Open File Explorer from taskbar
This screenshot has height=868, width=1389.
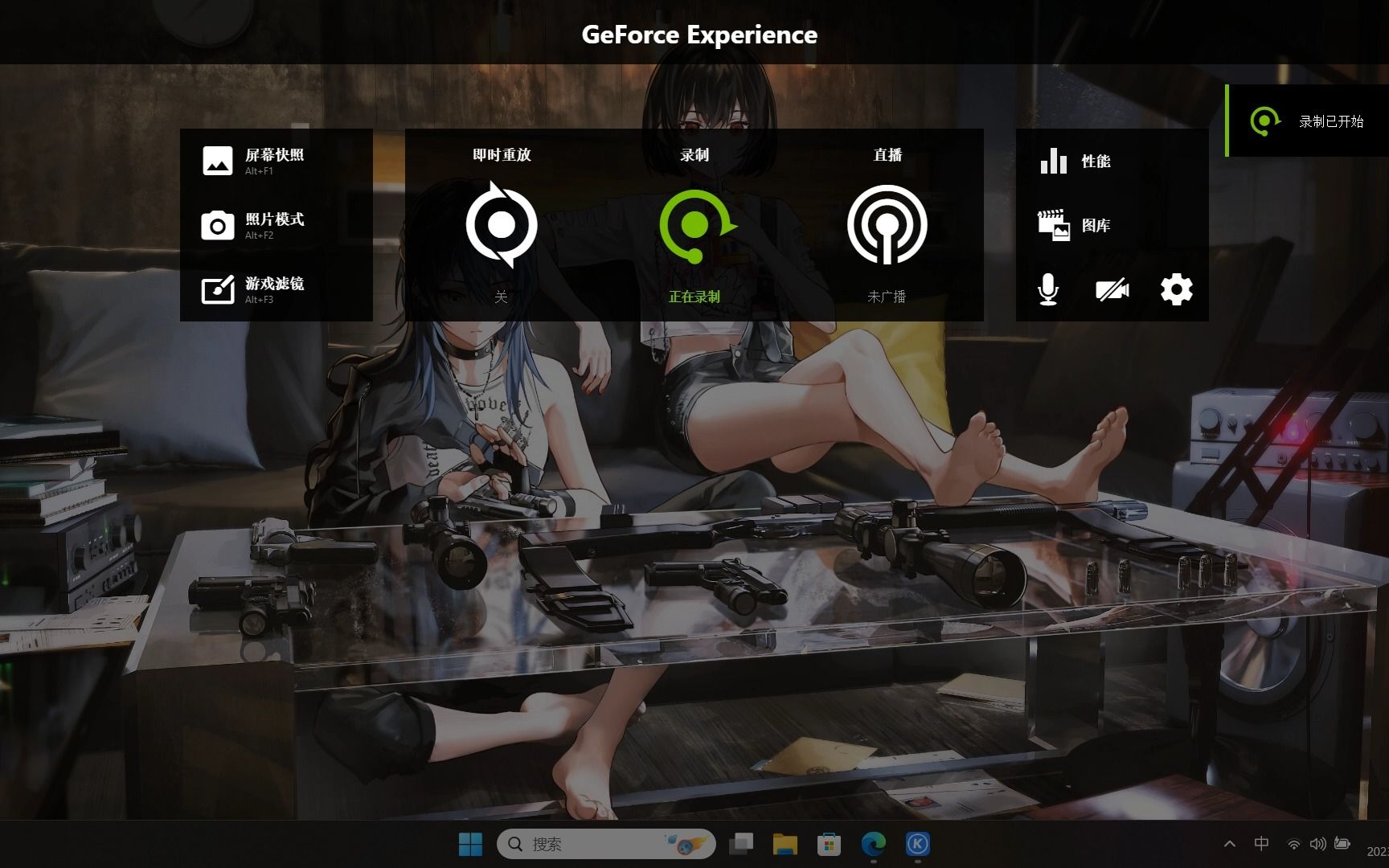pos(785,844)
